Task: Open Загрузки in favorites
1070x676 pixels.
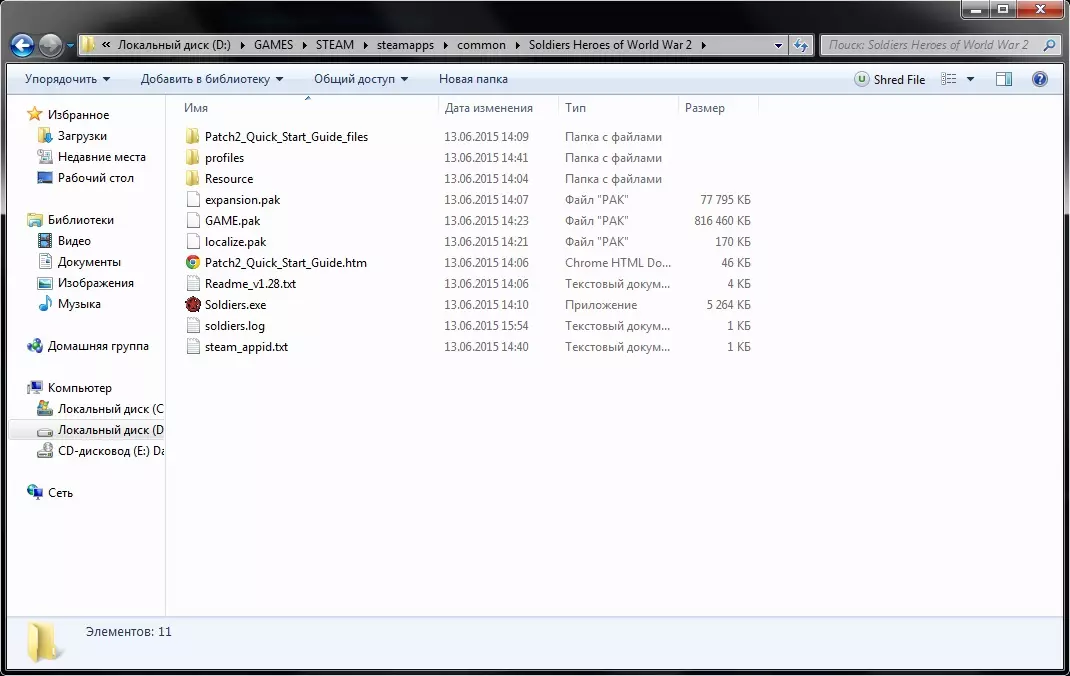Action: tap(82, 136)
